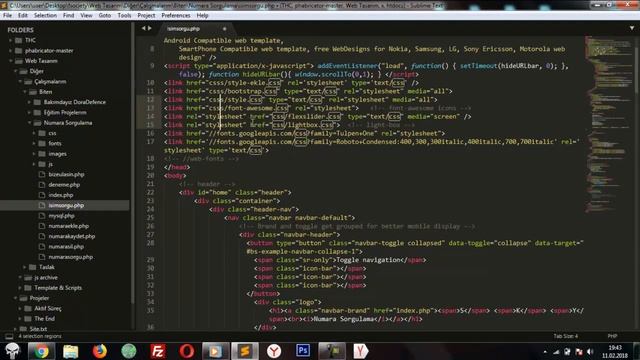Expand the images folder
640x360 pixels.
tap(34, 154)
